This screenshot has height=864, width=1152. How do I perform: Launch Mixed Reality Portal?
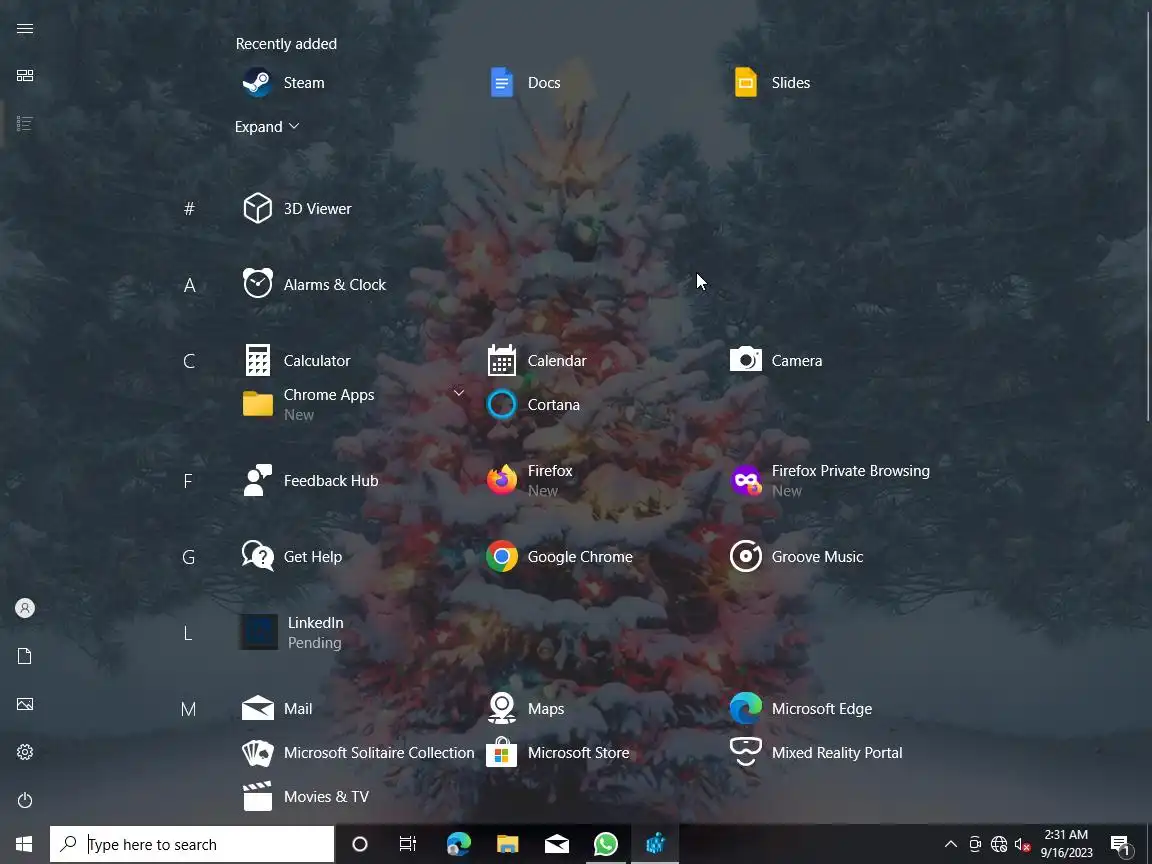(816, 753)
